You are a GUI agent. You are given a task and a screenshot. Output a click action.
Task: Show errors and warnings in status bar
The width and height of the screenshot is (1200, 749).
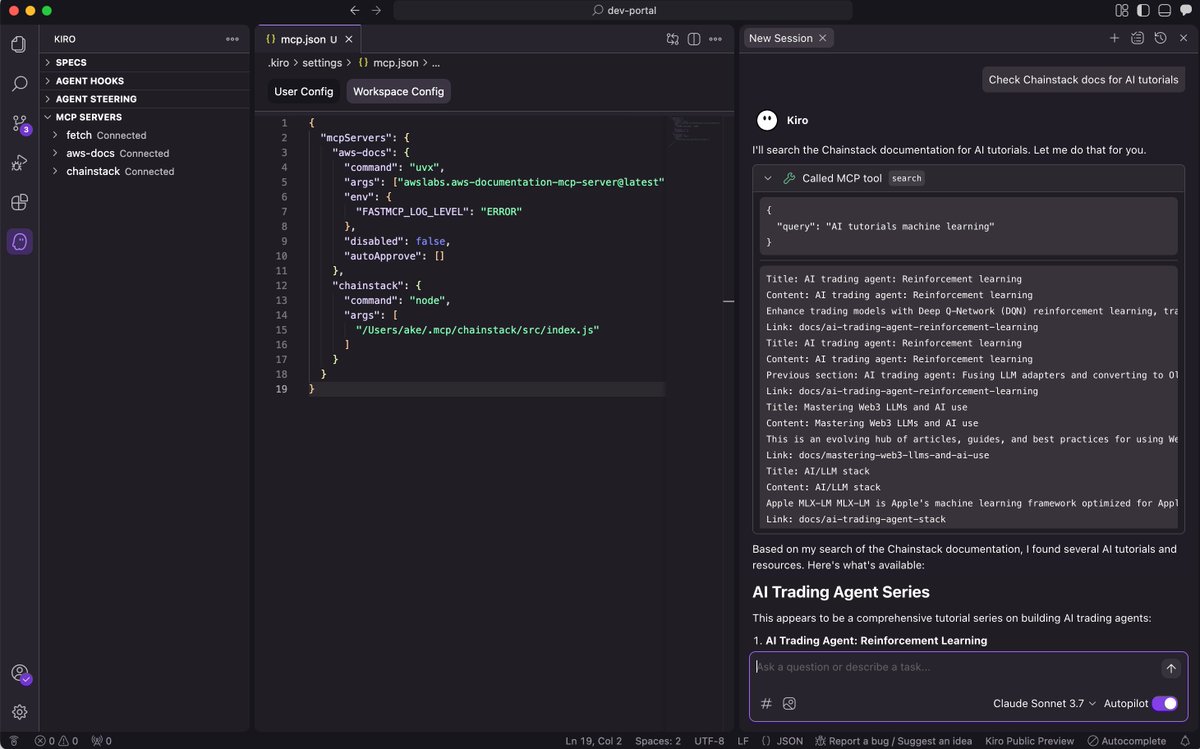point(58,741)
